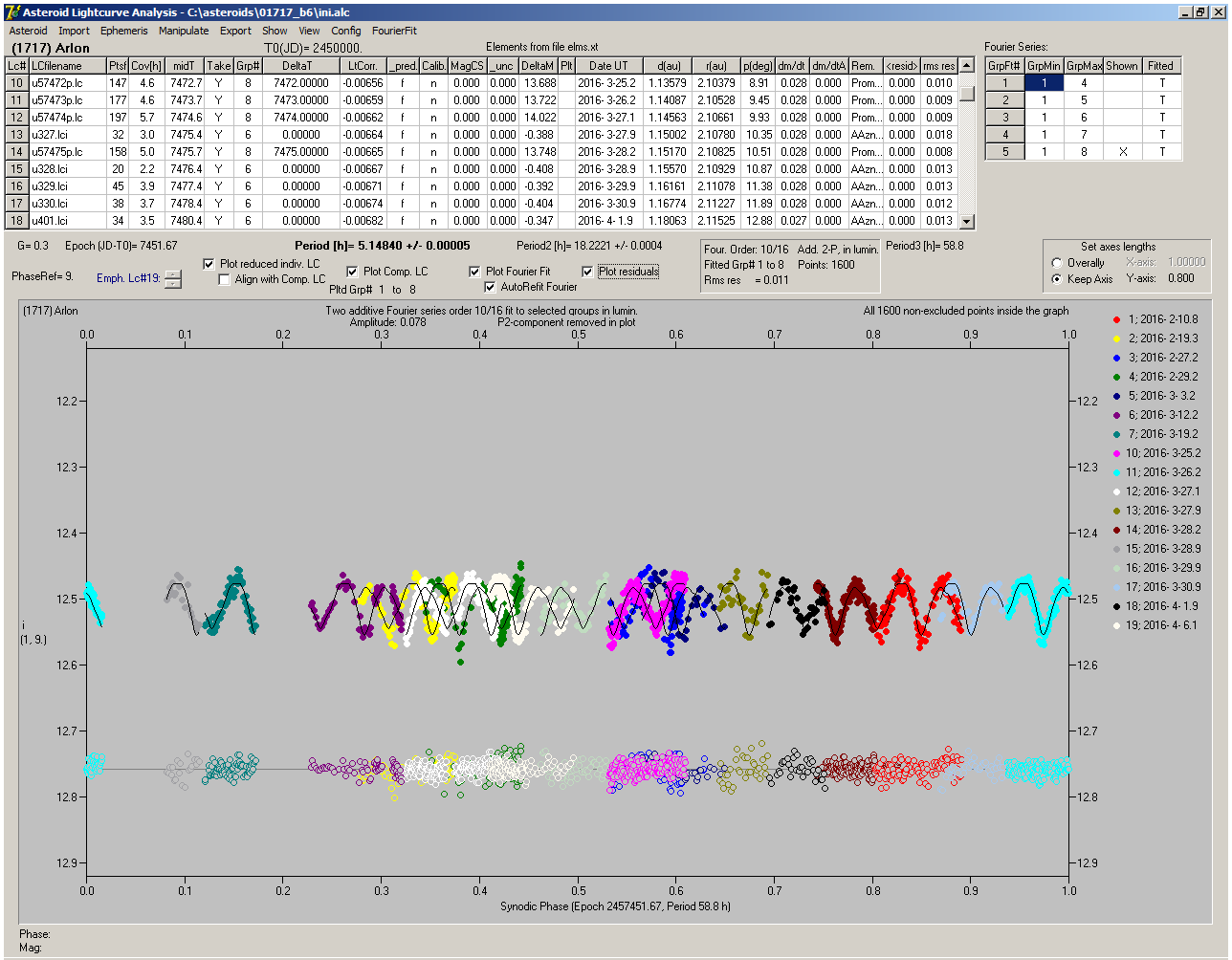Click the blue marker for lightcurve 3; 2016- 2-27.2
Screen dimensions: 1232x960
(1118, 358)
